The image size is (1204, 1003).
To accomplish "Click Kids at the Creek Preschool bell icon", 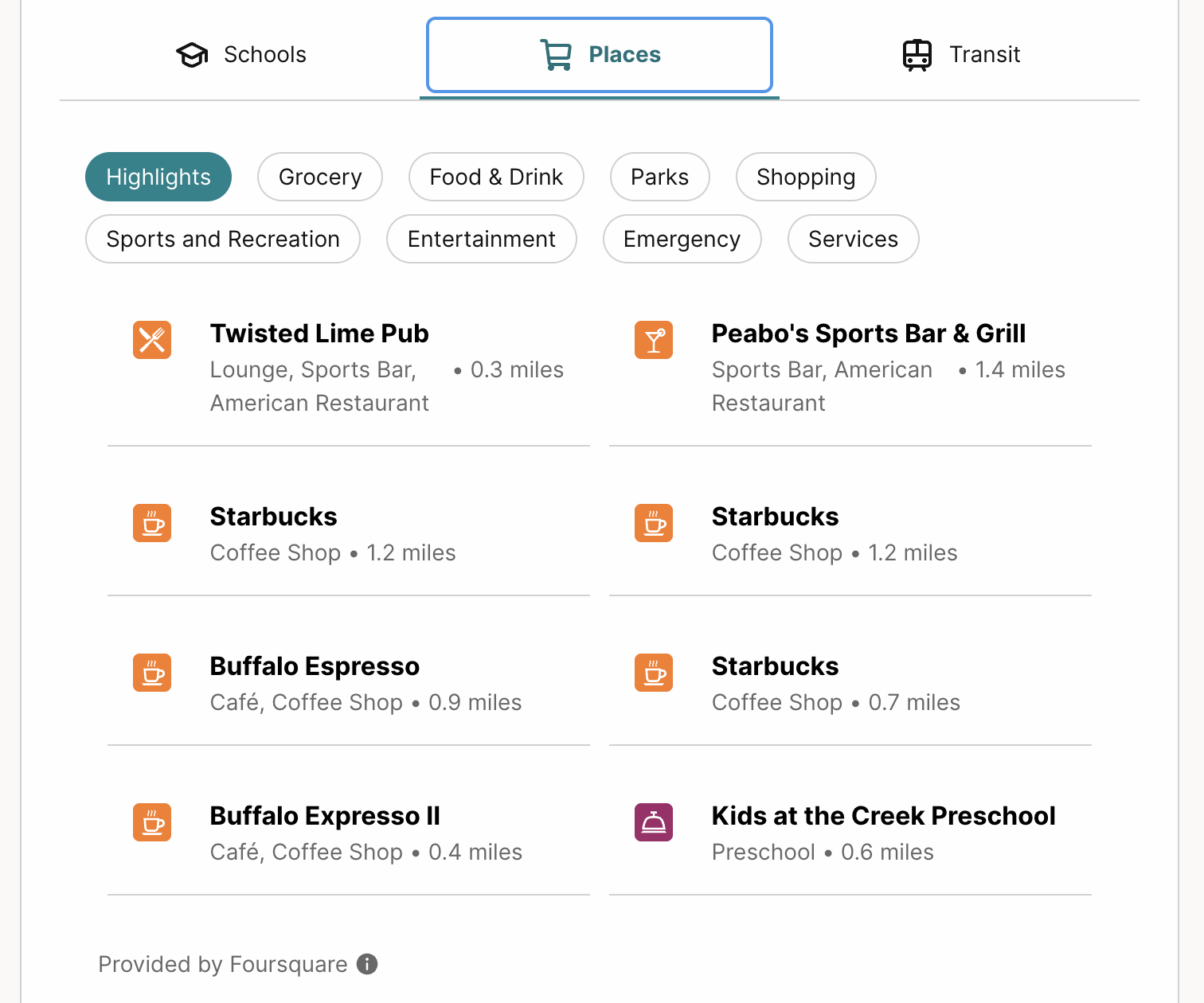I will click(x=654, y=822).
